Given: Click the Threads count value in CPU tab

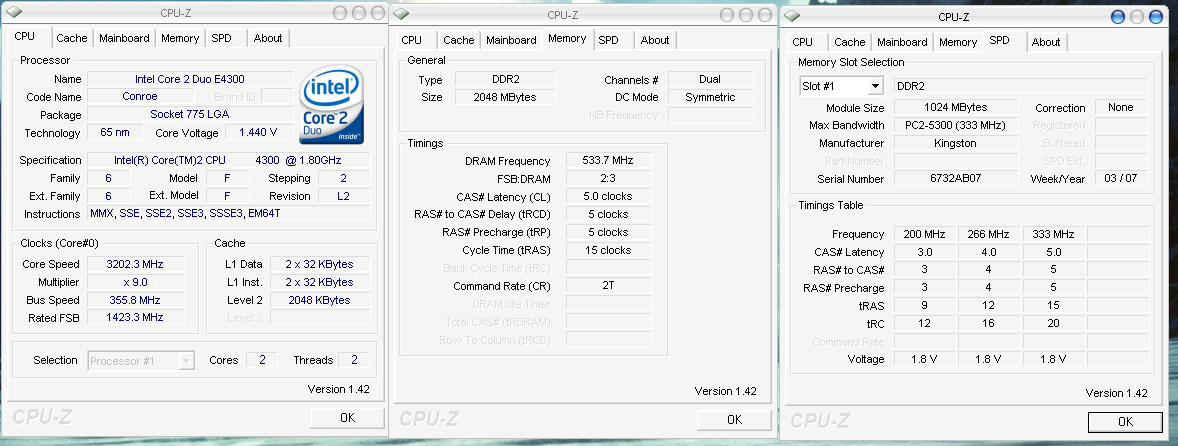Looking at the screenshot, I should point(354,360).
